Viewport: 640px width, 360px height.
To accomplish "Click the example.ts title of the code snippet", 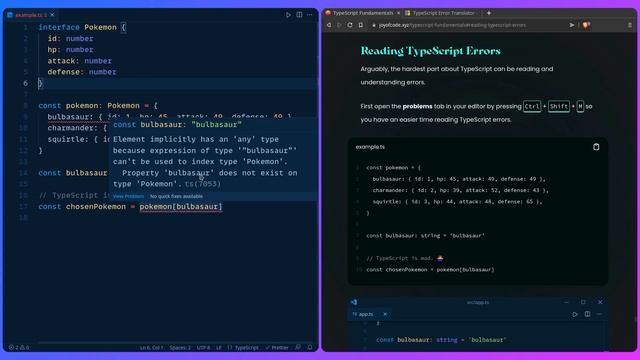I will click(370, 147).
